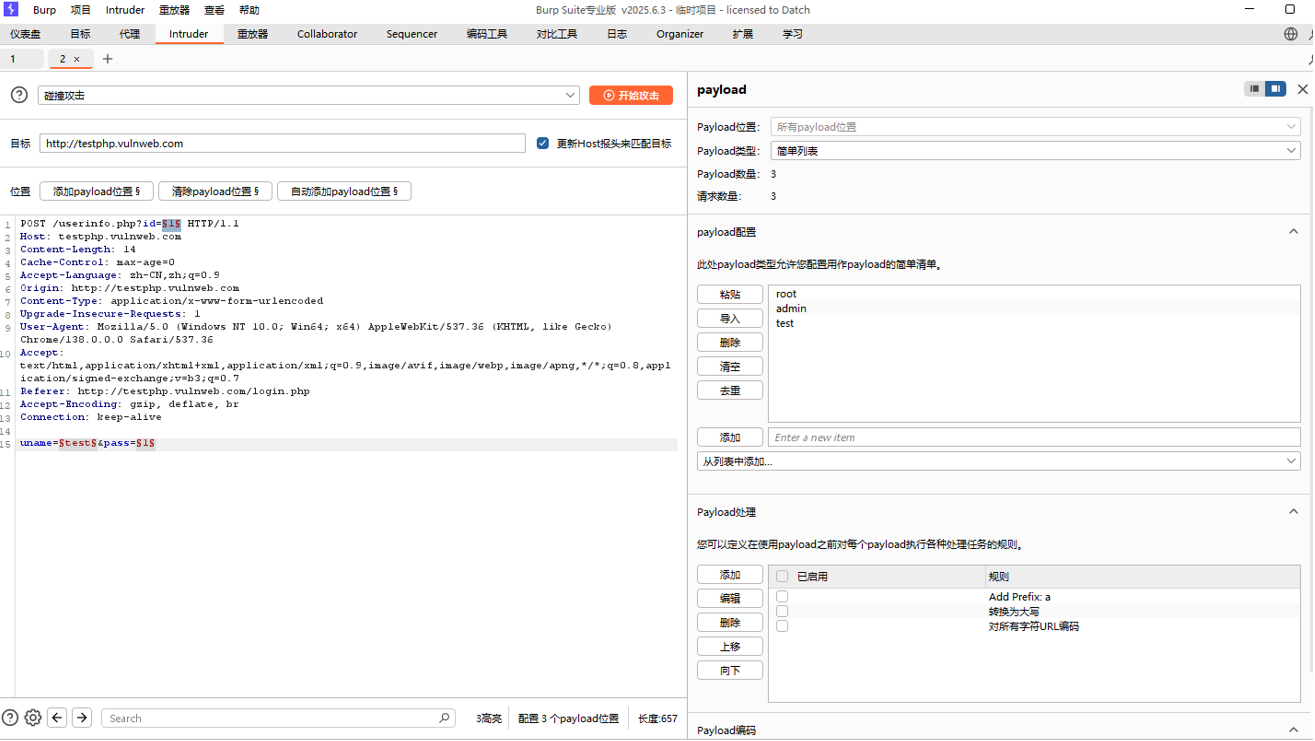The image size is (1315, 741).
Task: Click 自动添加payload位置 § button
Action: [344, 191]
